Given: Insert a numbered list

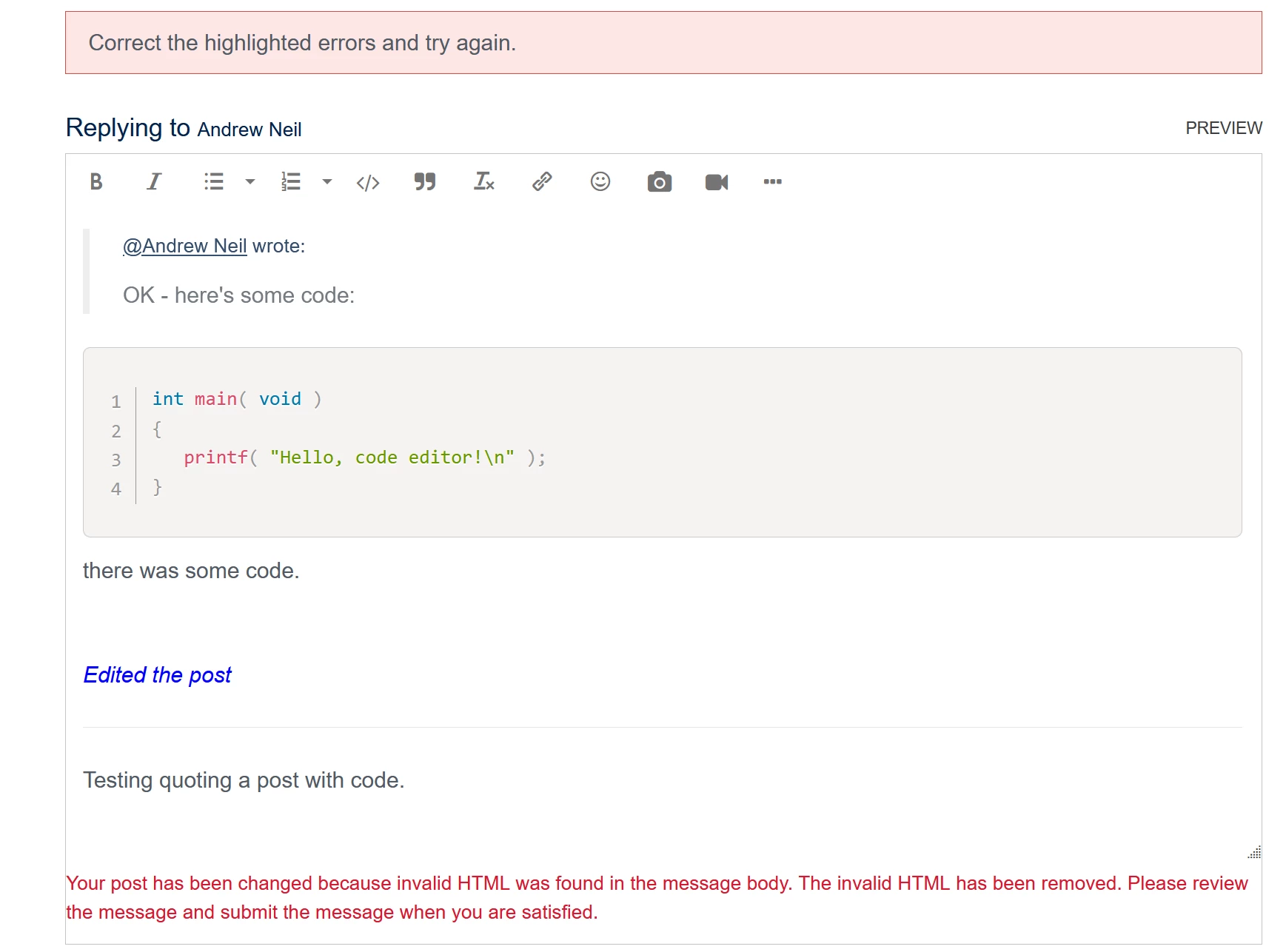Looking at the screenshot, I should (291, 181).
